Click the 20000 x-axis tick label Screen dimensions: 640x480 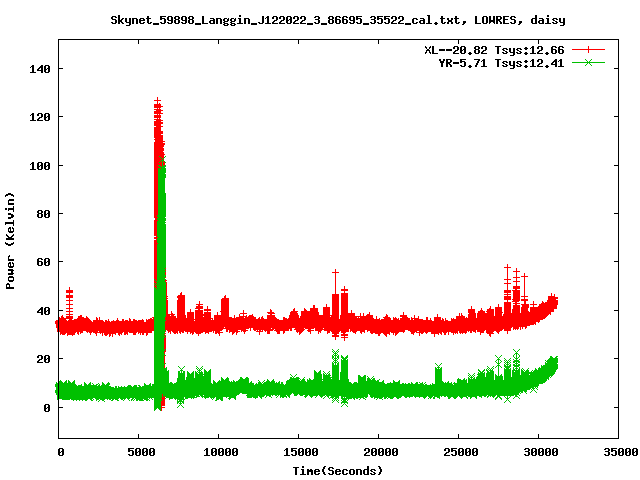click(x=381, y=452)
